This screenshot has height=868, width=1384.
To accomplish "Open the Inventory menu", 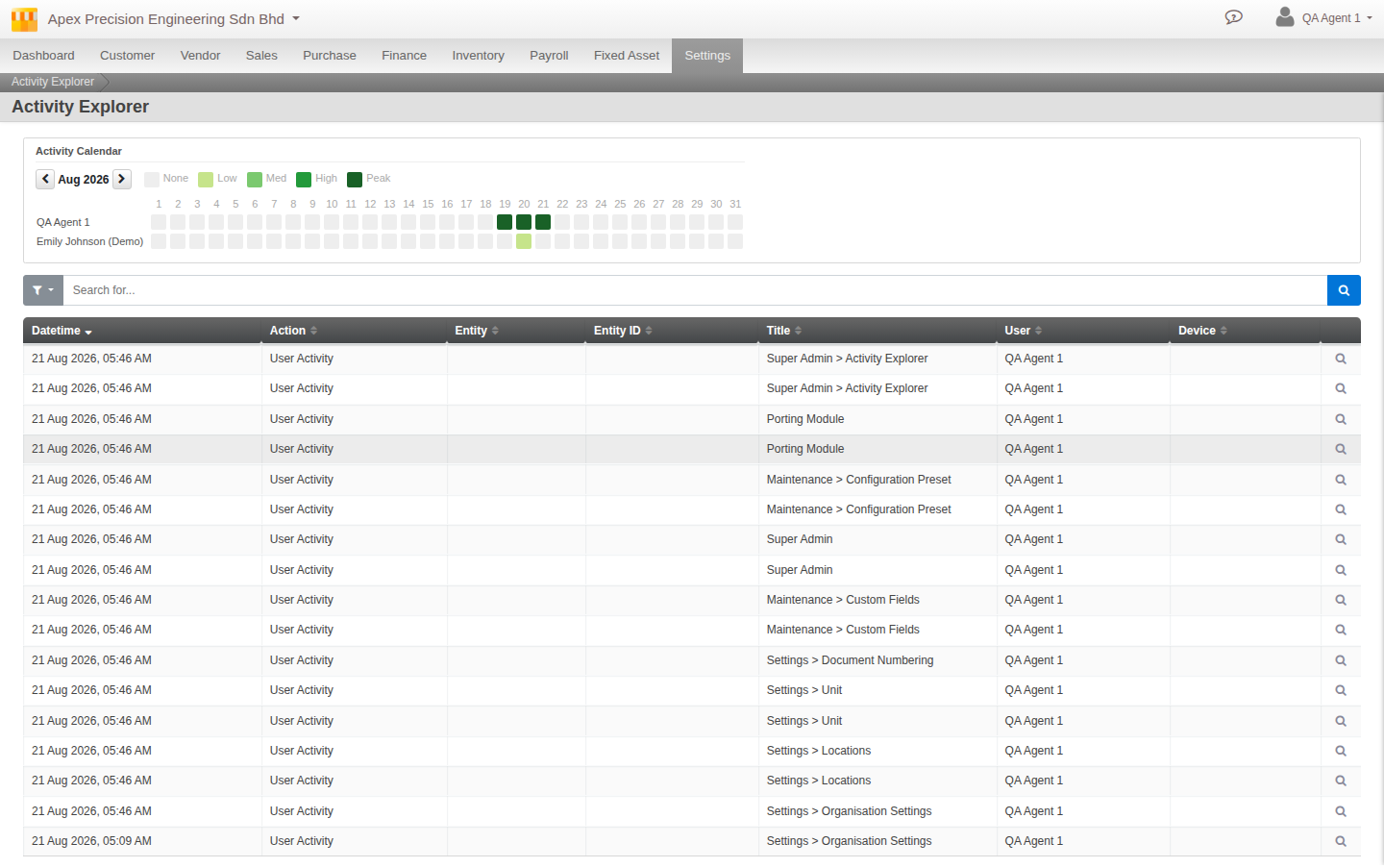I will [478, 56].
